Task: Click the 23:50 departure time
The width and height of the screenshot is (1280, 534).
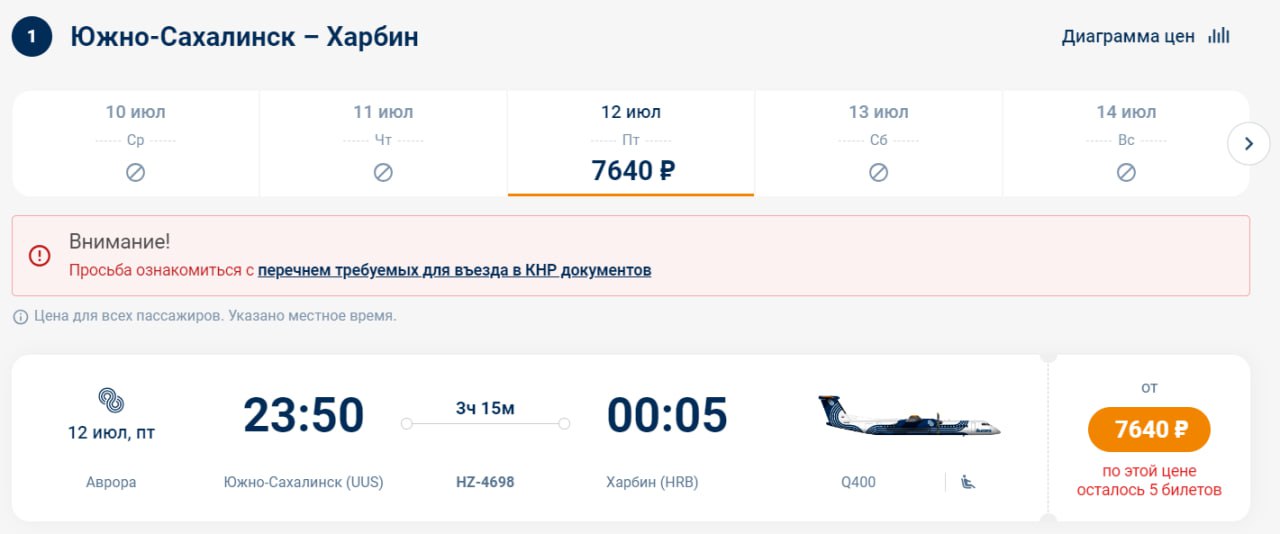Action: click(303, 415)
